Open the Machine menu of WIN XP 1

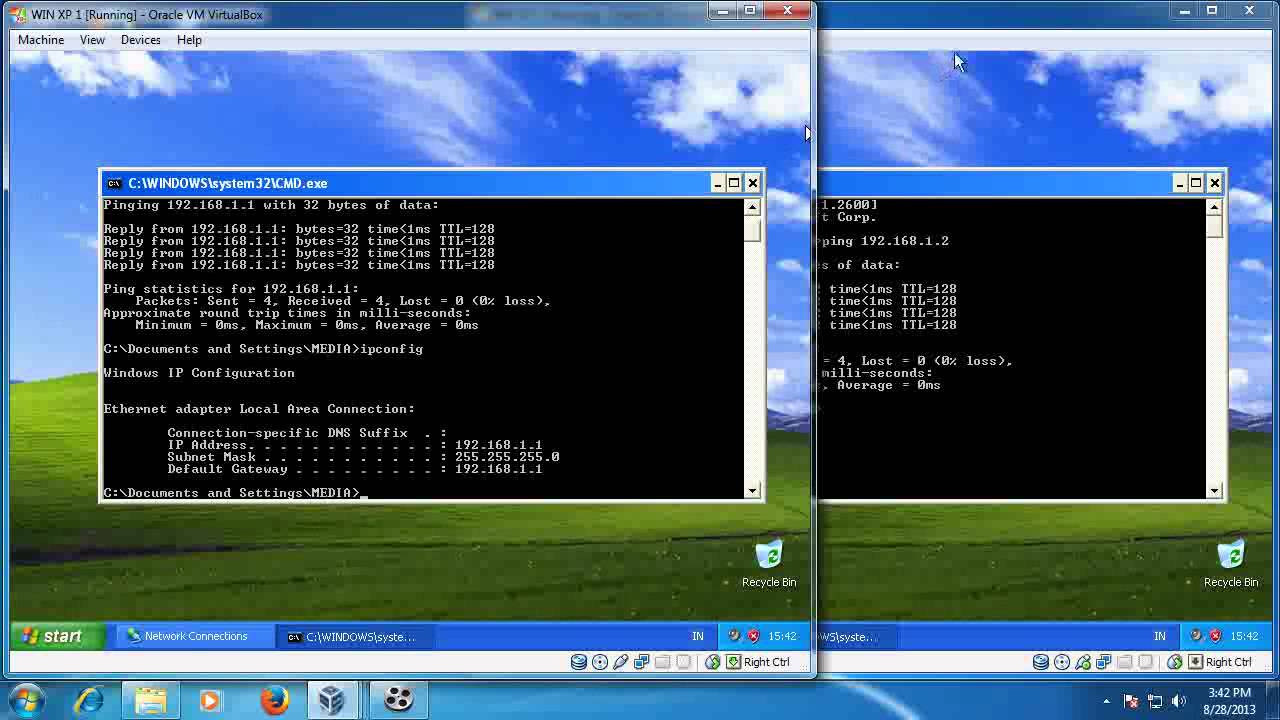[41, 40]
